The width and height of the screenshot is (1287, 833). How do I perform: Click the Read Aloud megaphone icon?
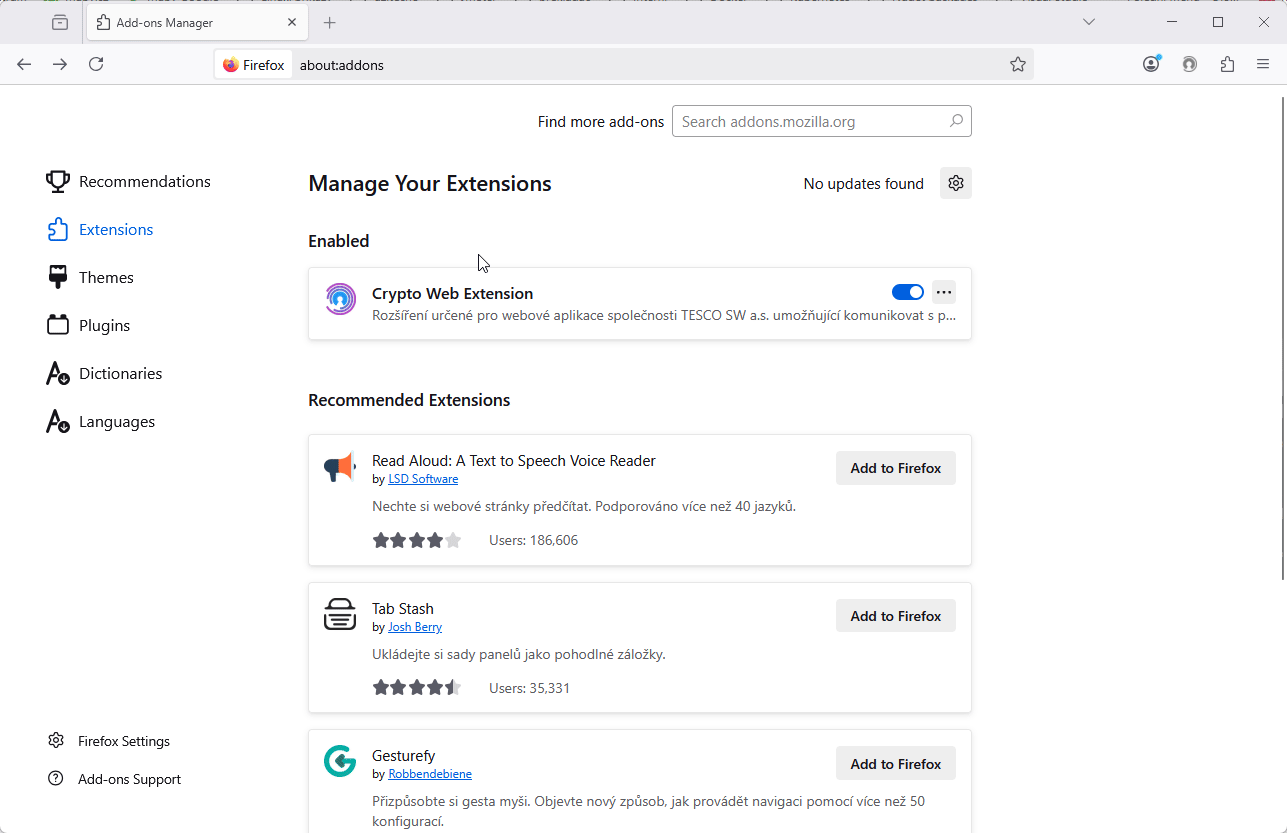point(340,467)
